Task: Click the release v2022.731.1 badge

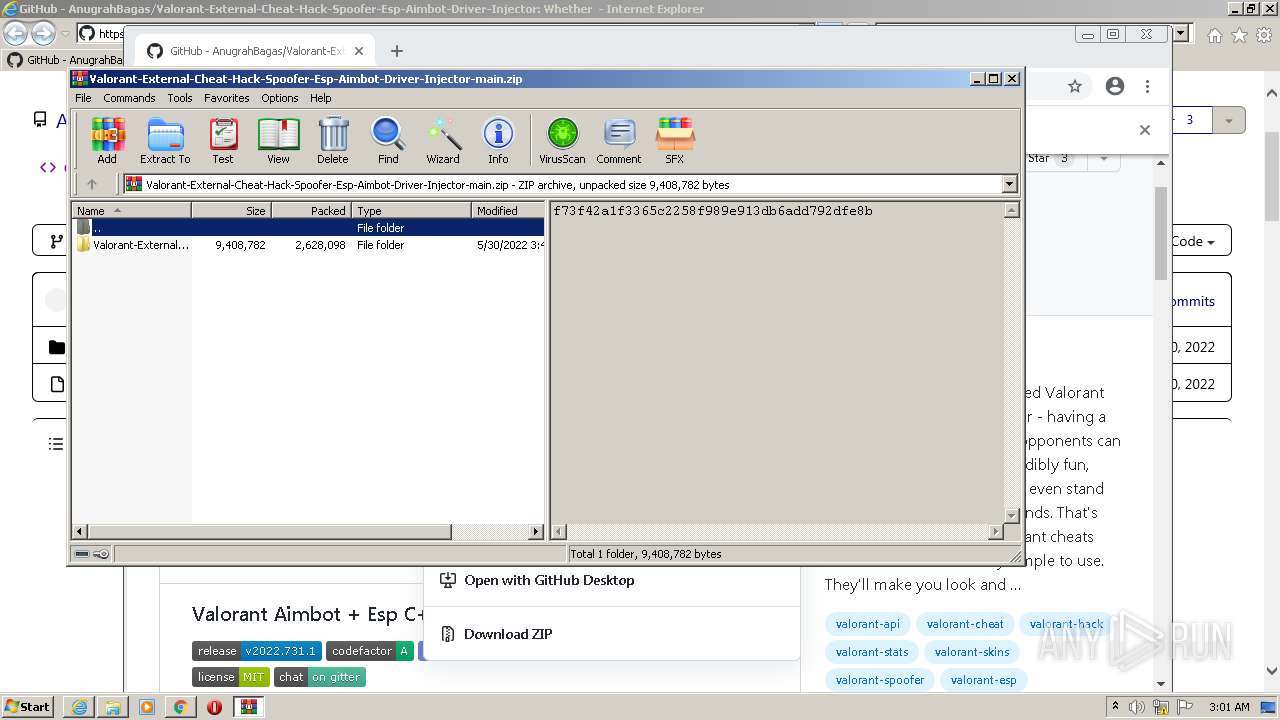Action: click(x=257, y=651)
